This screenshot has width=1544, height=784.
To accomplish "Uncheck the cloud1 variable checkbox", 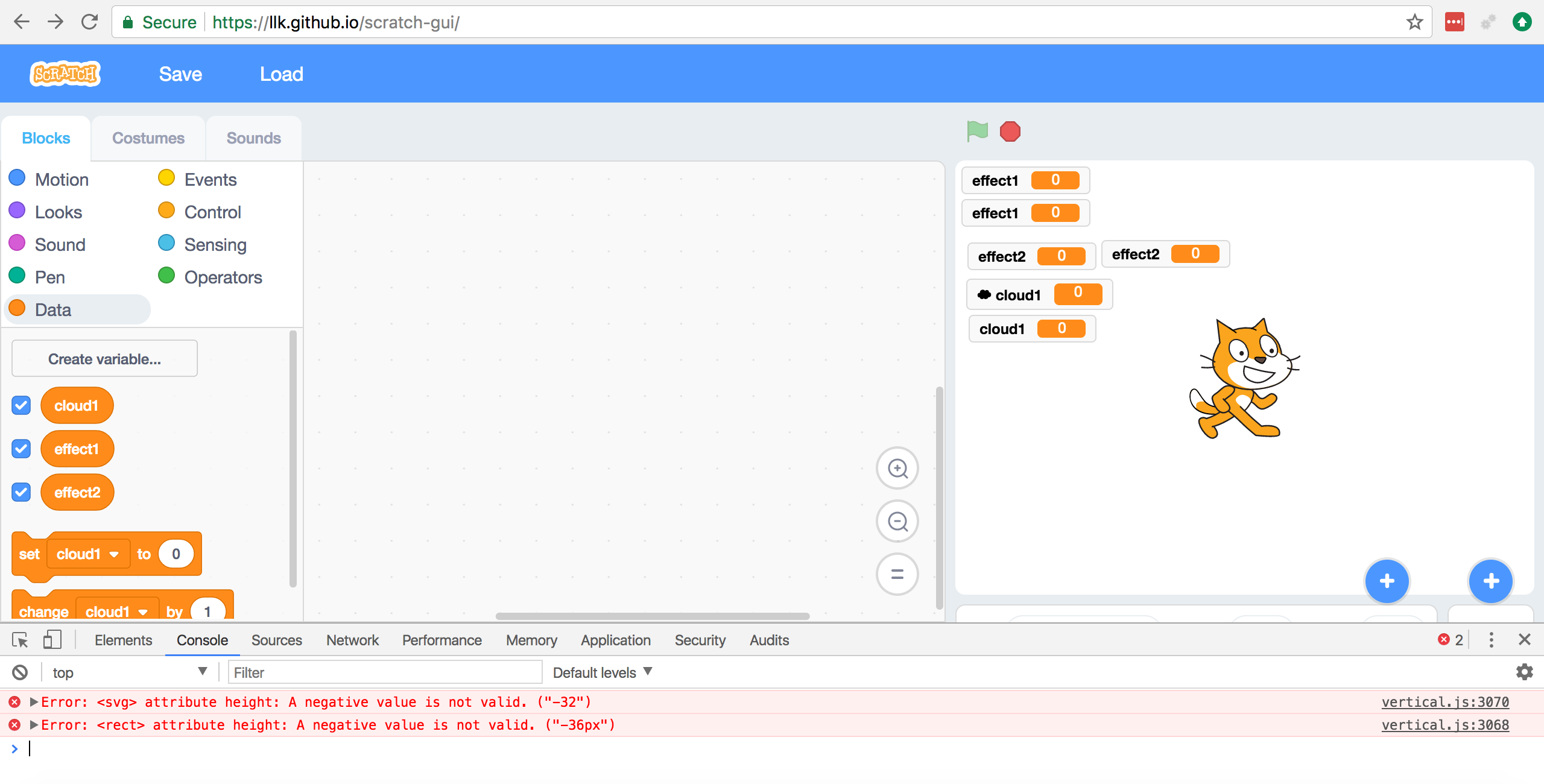I will pyautogui.click(x=21, y=405).
